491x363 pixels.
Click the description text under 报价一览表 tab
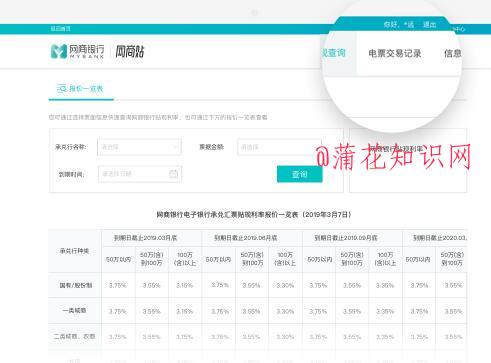coord(158,117)
